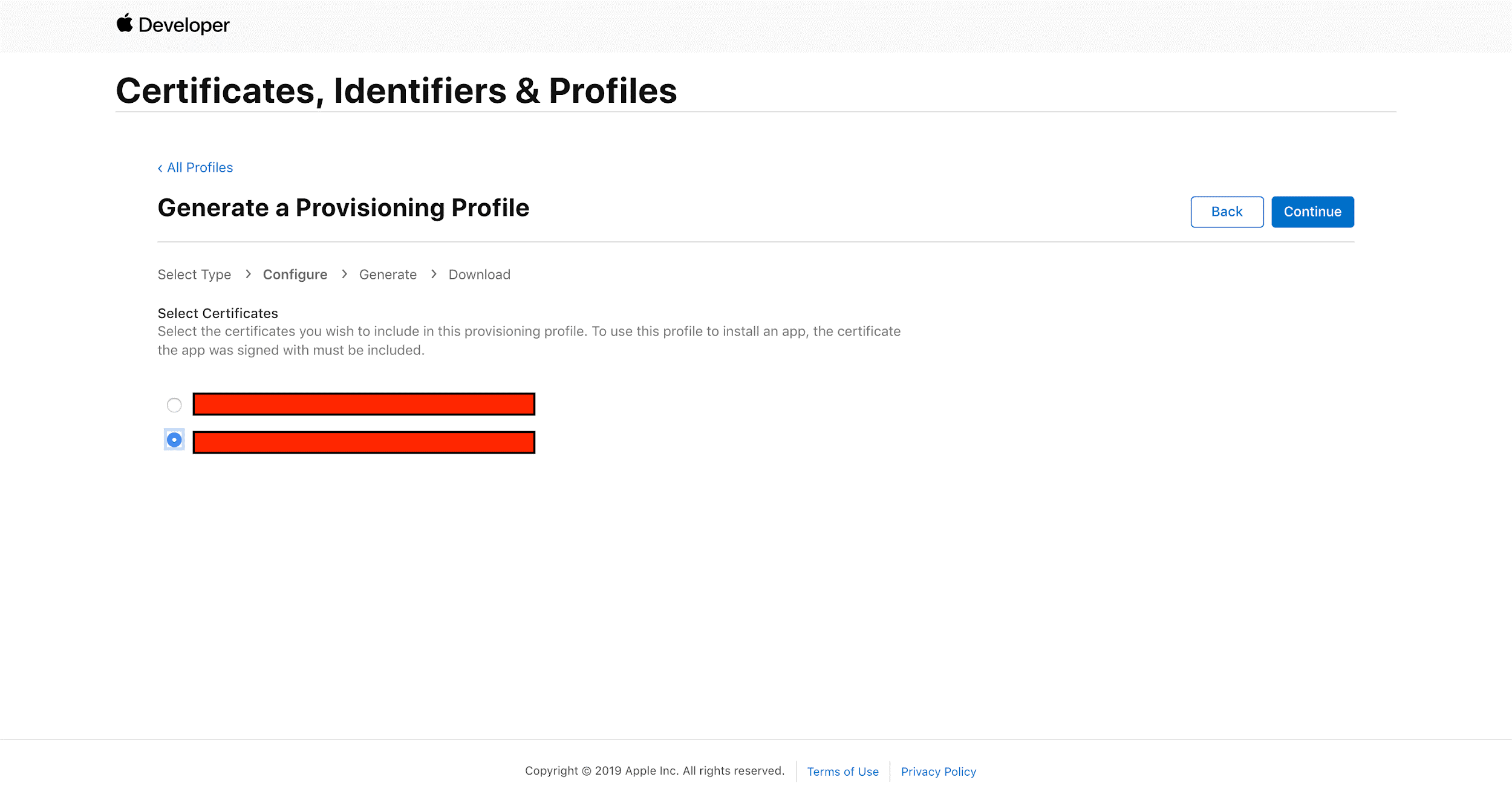The height and width of the screenshot is (803, 1512).
Task: Select the first certificate radio button
Action: [173, 404]
